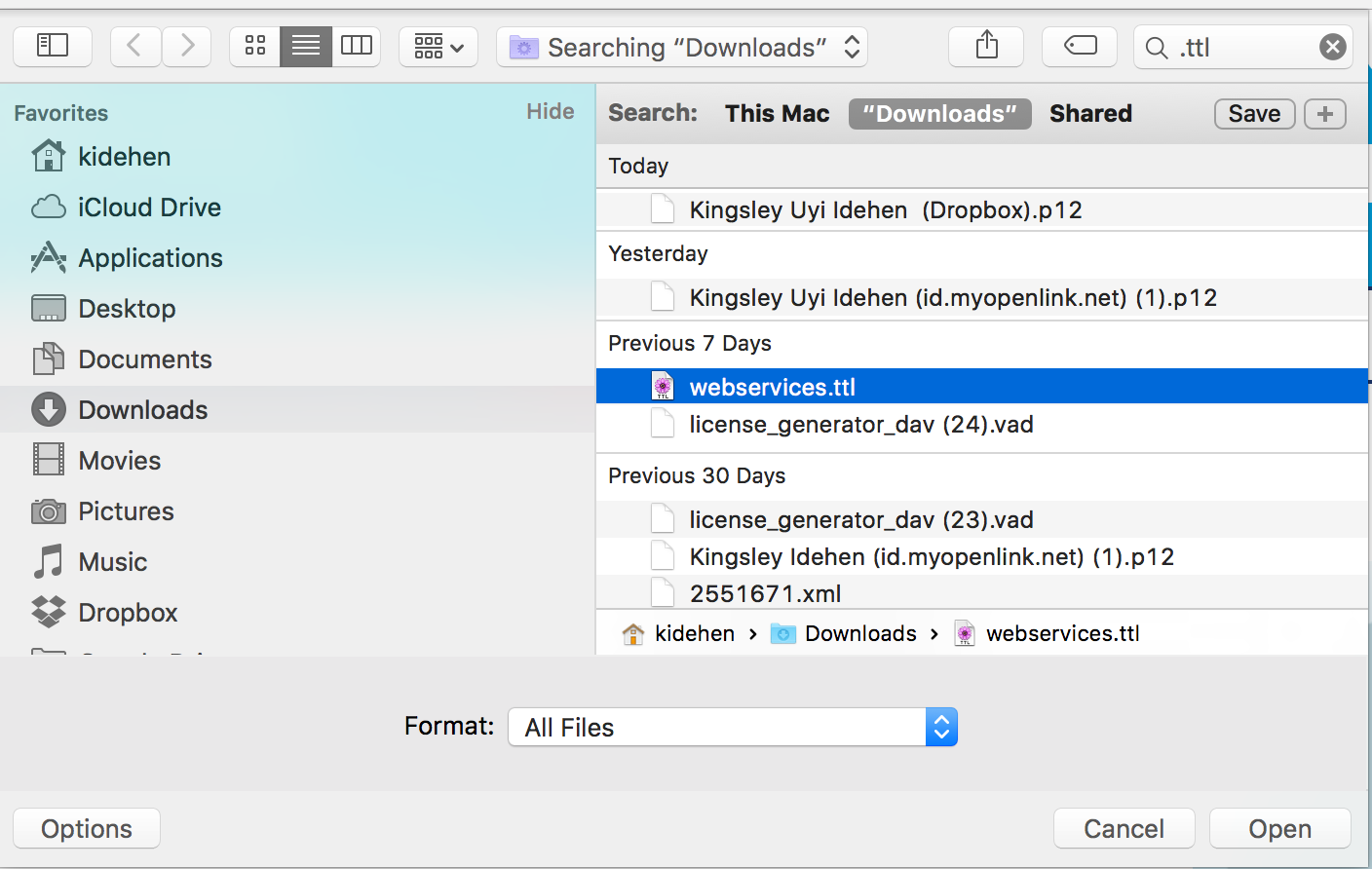This screenshot has height=869, width=1372.
Task: Select the webservices.ttl file row
Action: [x=982, y=387]
